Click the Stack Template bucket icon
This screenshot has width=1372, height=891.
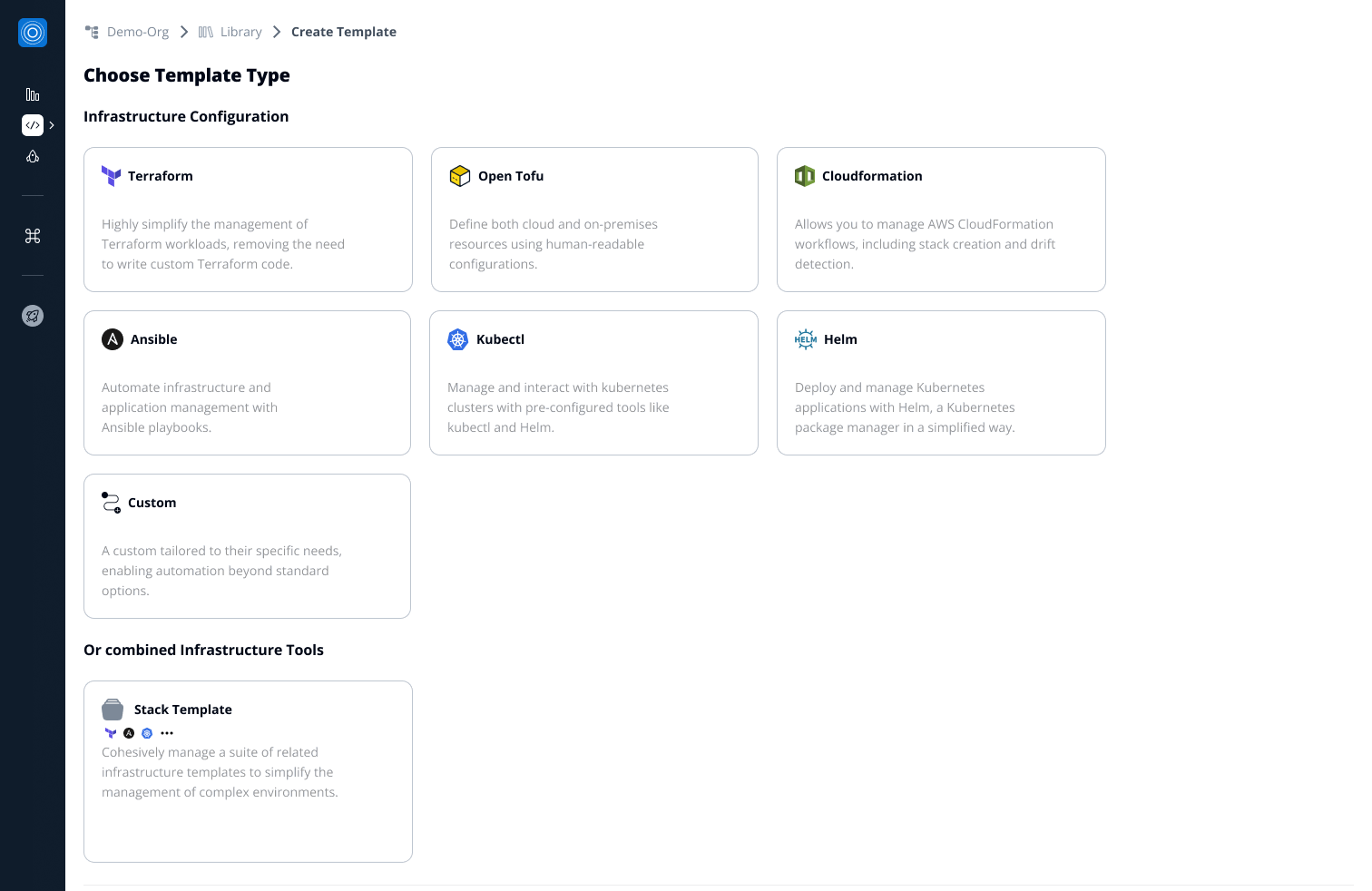click(x=113, y=710)
